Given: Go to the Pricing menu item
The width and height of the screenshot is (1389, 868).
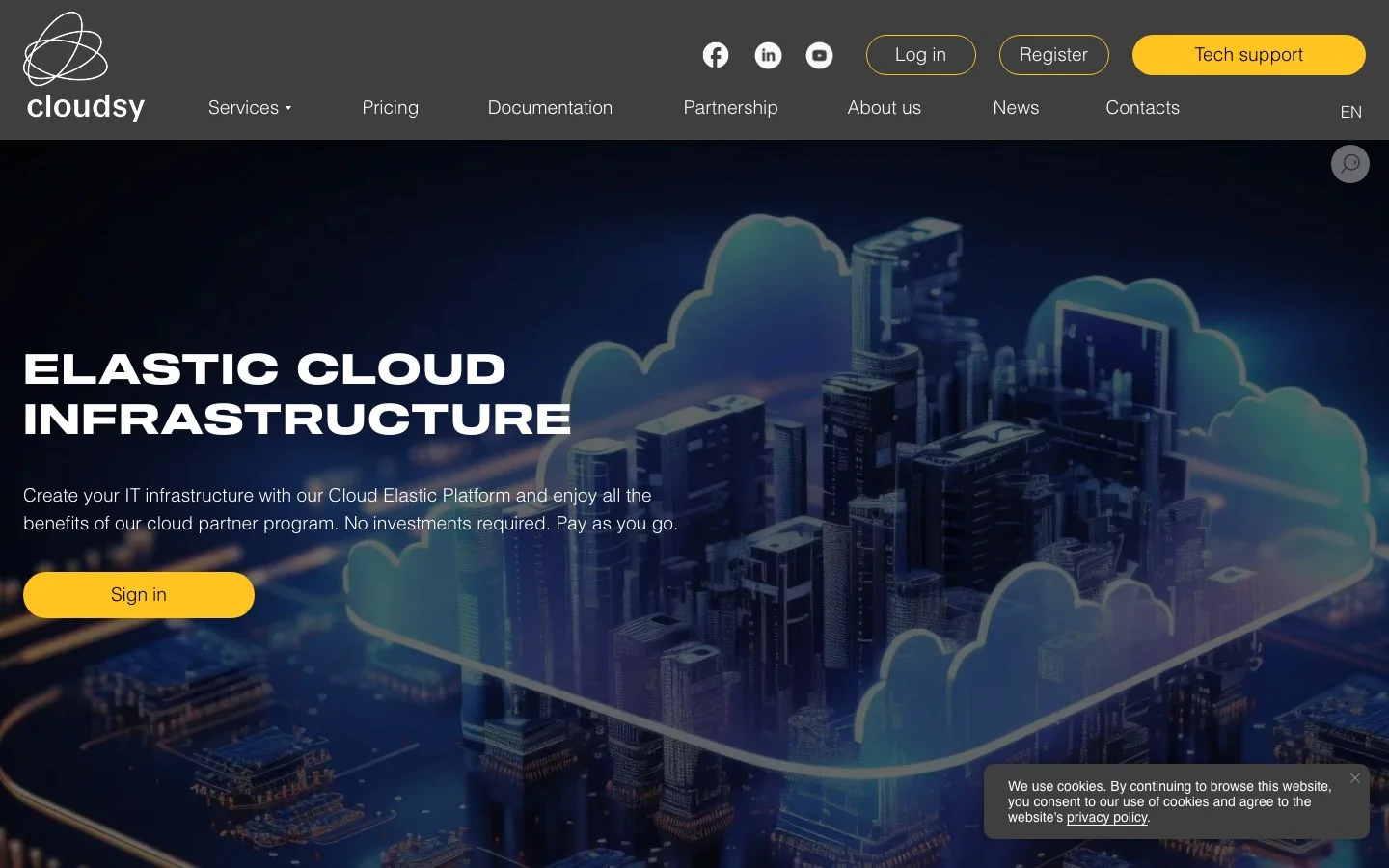Looking at the screenshot, I should 390,108.
